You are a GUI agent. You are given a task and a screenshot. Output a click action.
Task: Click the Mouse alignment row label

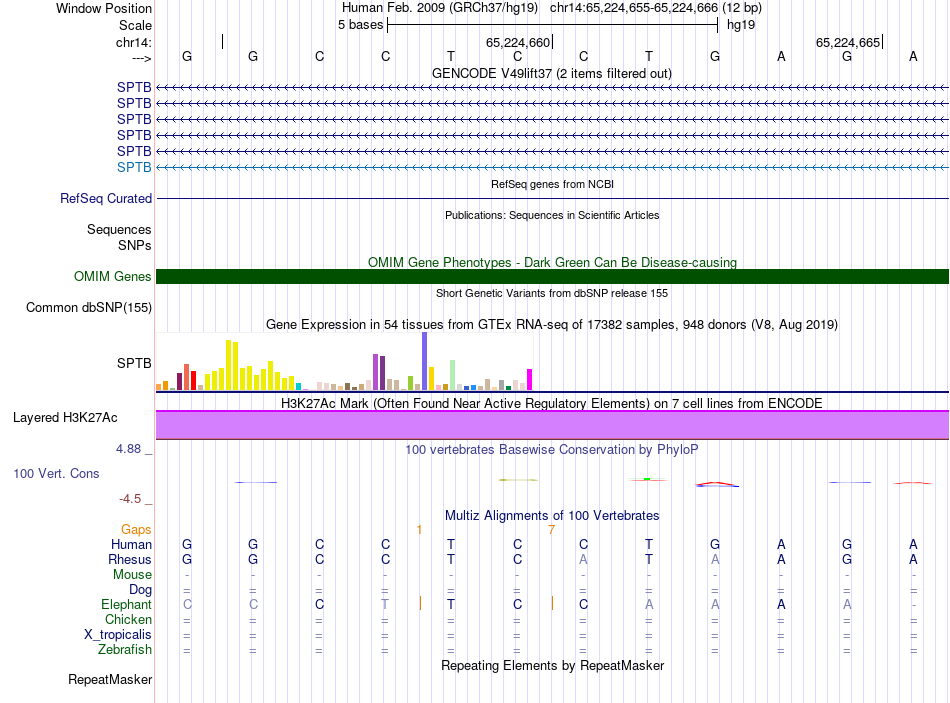pos(132,575)
